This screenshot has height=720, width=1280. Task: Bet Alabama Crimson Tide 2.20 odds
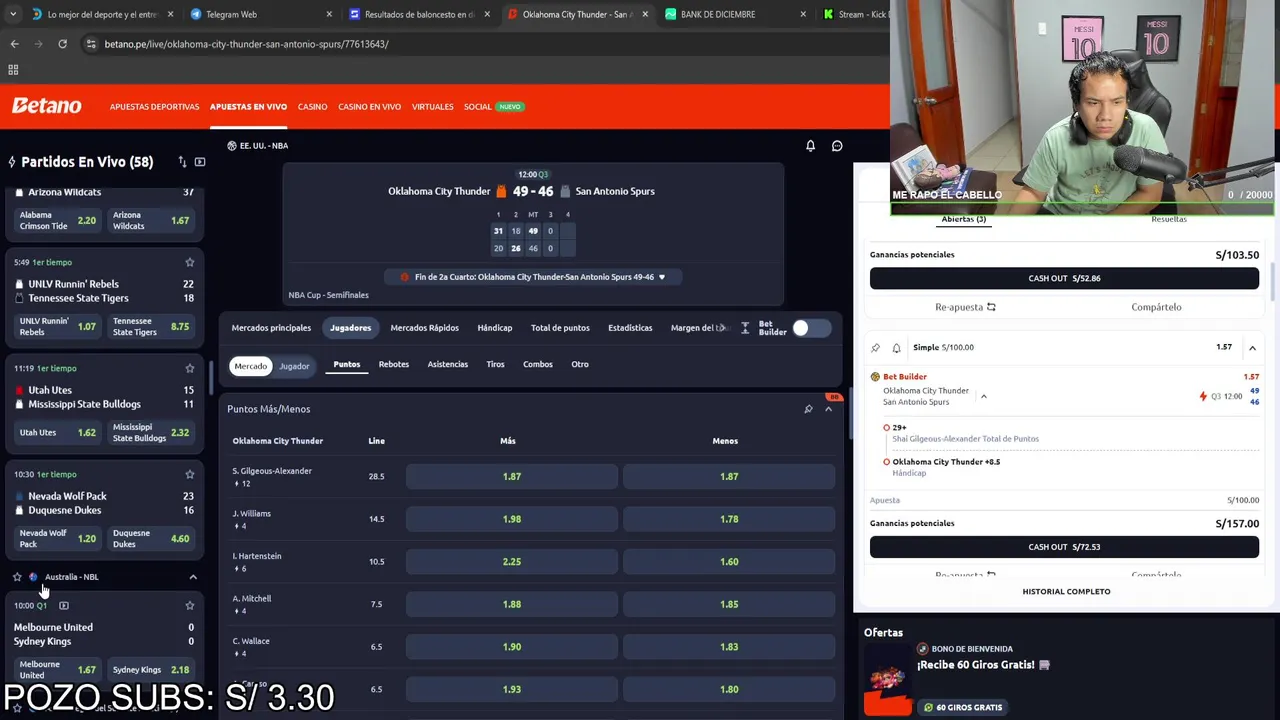58,220
